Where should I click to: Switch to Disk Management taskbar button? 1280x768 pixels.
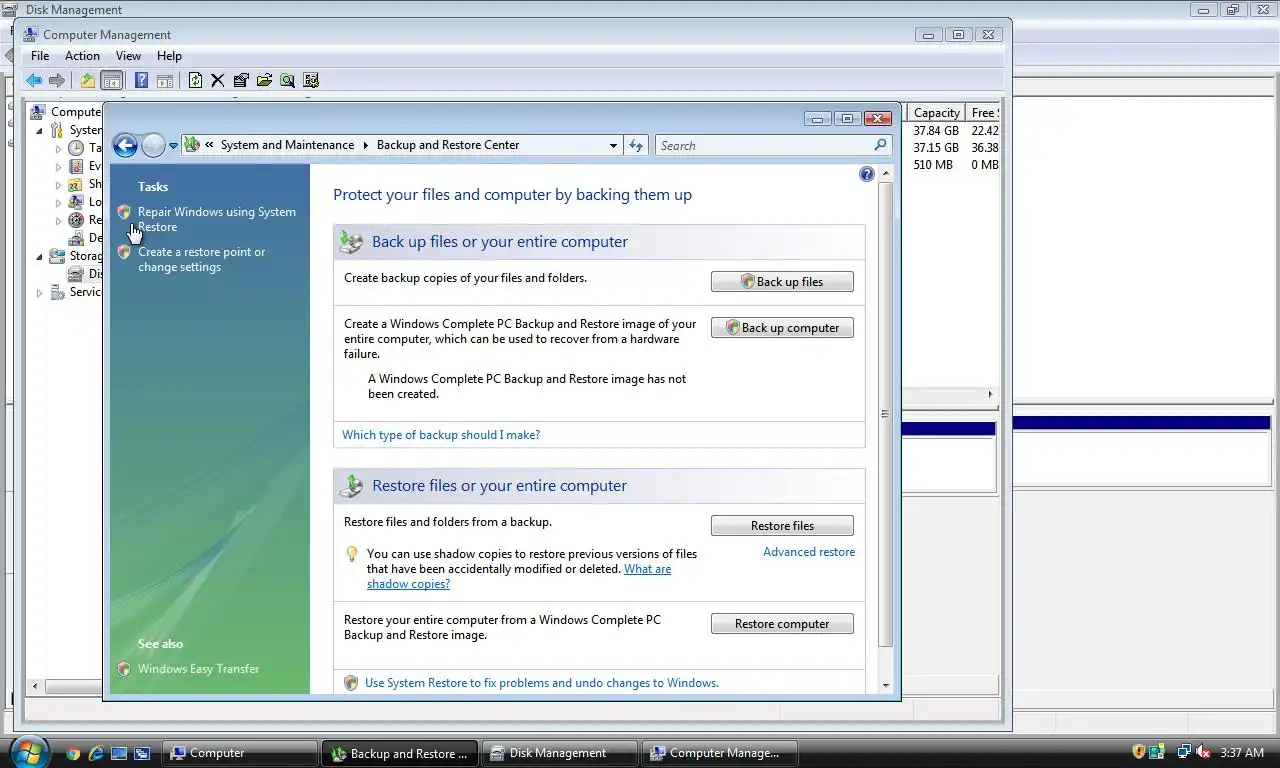tap(560, 753)
